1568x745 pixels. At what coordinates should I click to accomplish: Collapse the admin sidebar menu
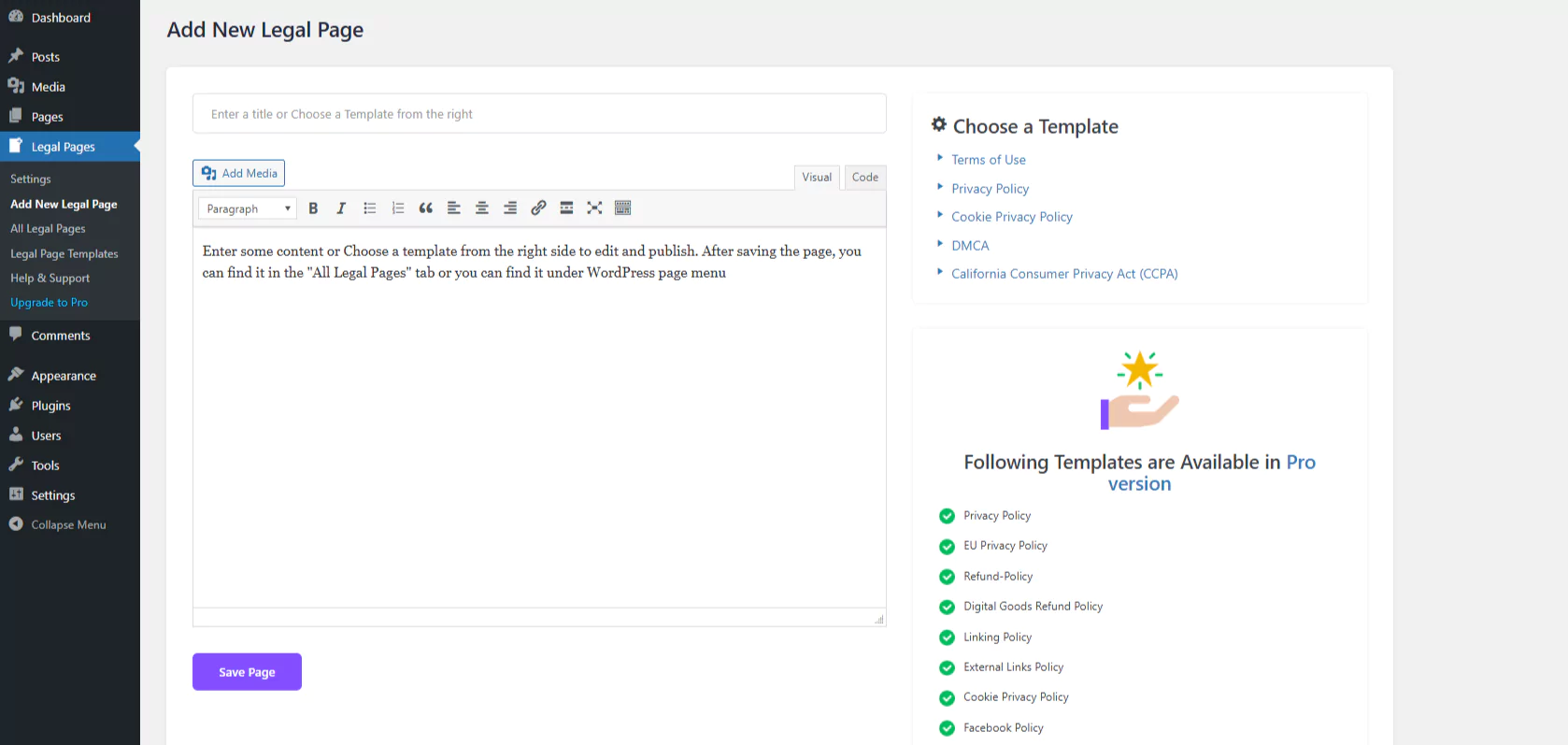click(x=70, y=525)
